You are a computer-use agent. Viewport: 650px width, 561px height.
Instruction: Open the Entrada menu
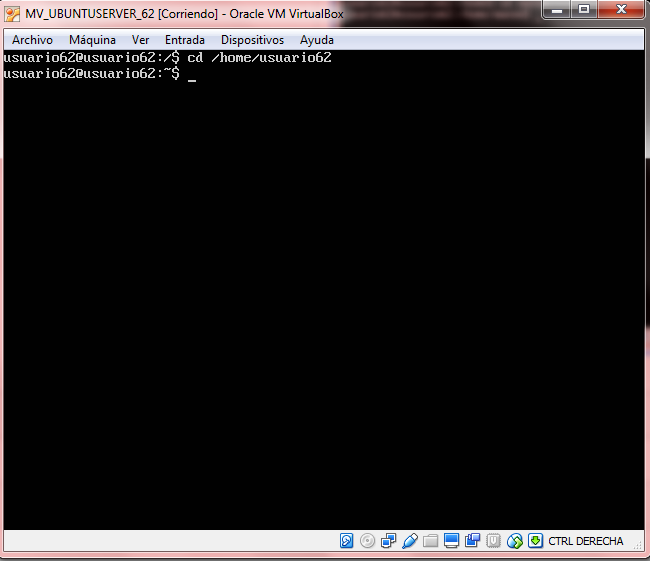184,40
